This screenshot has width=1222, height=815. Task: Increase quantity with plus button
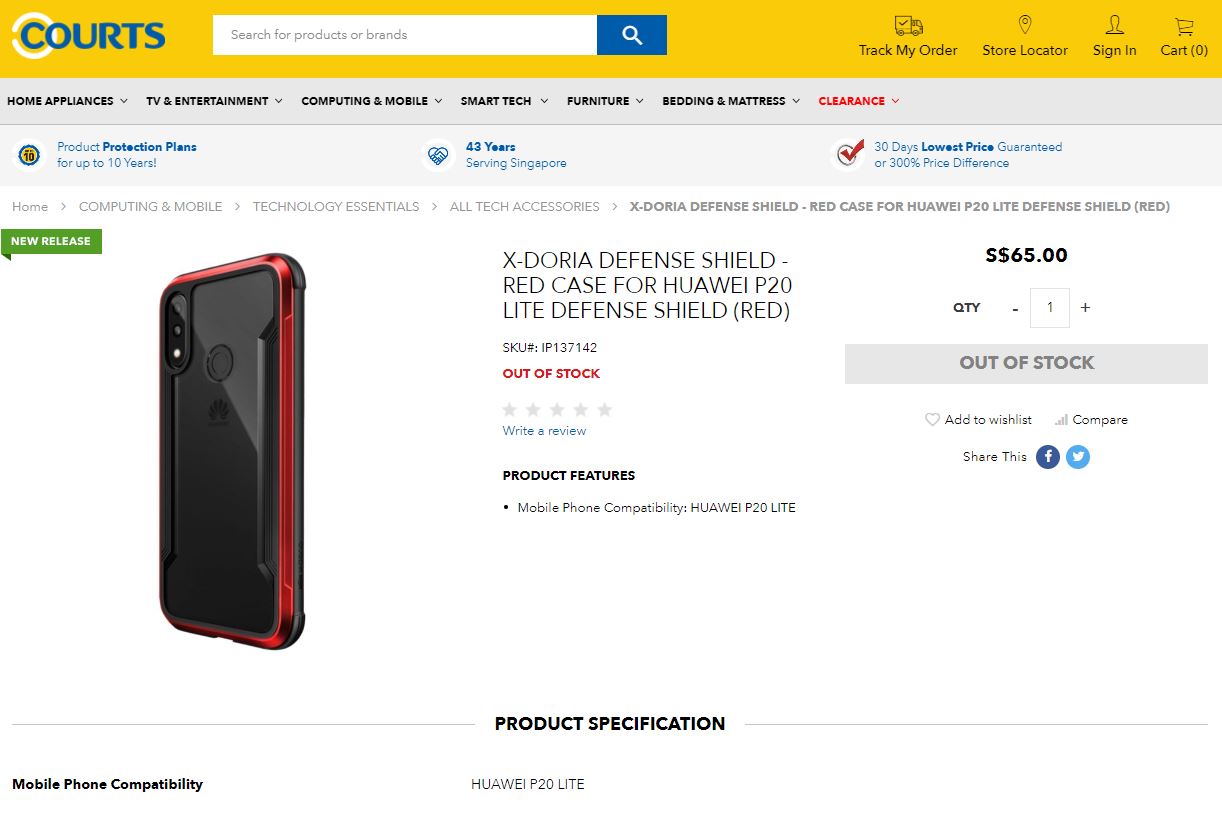click(x=1085, y=308)
